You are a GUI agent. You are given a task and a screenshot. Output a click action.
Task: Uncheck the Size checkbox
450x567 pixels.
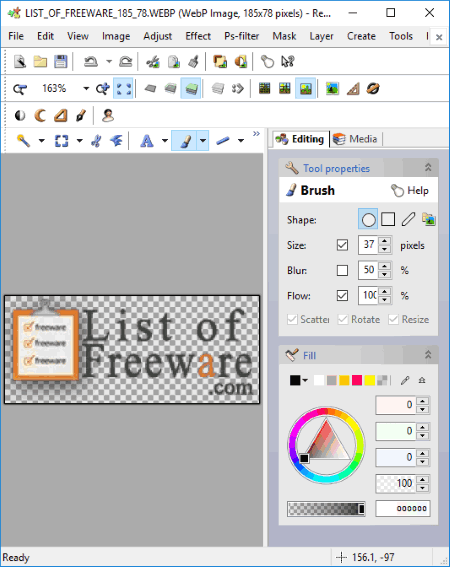click(342, 245)
